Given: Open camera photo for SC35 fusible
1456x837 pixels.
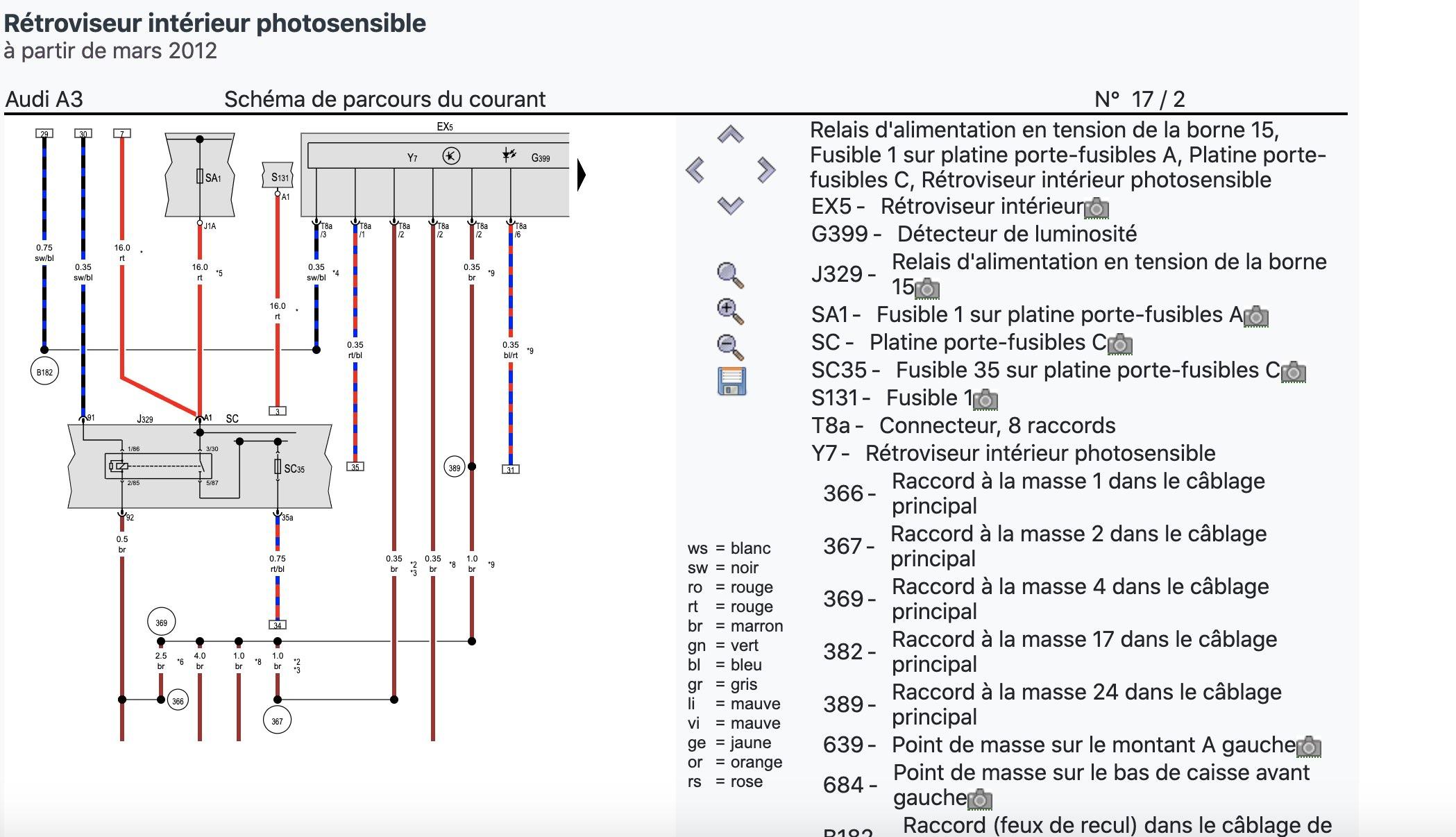Looking at the screenshot, I should pyautogui.click(x=1294, y=372).
